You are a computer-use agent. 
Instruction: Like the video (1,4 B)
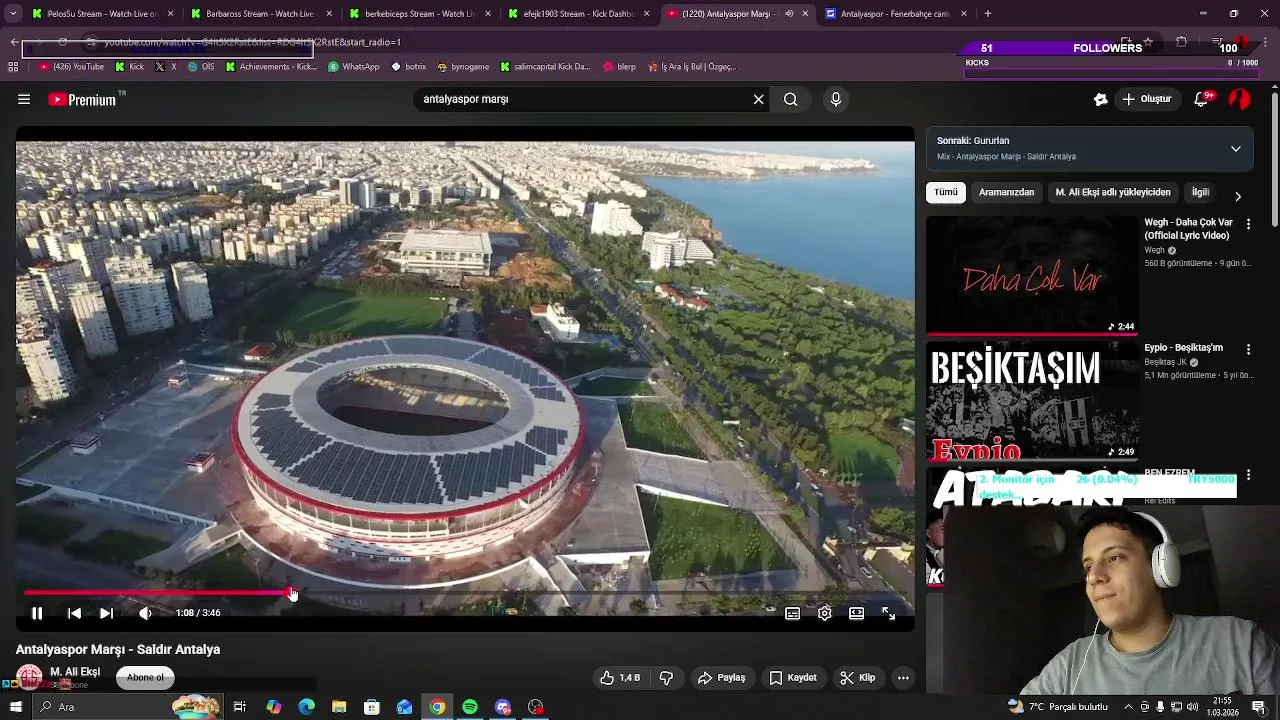[x=620, y=678]
